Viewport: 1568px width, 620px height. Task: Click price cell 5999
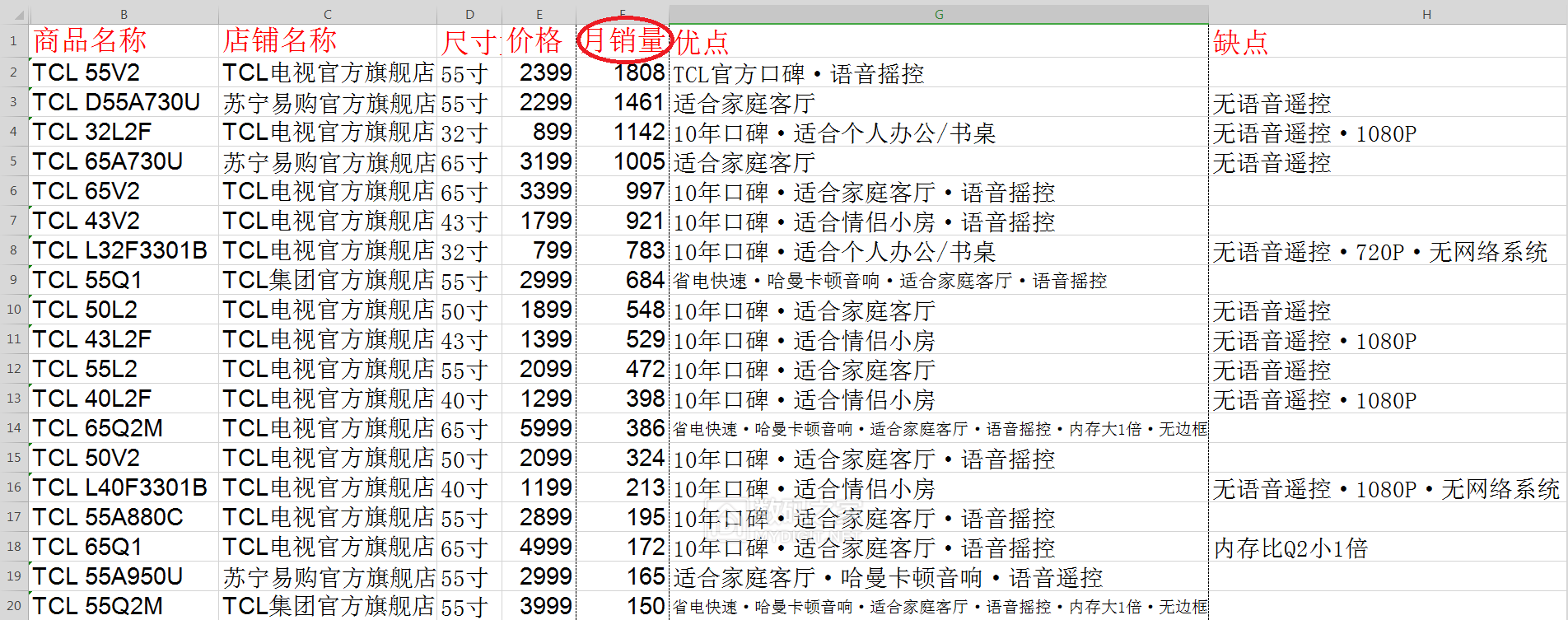point(539,428)
